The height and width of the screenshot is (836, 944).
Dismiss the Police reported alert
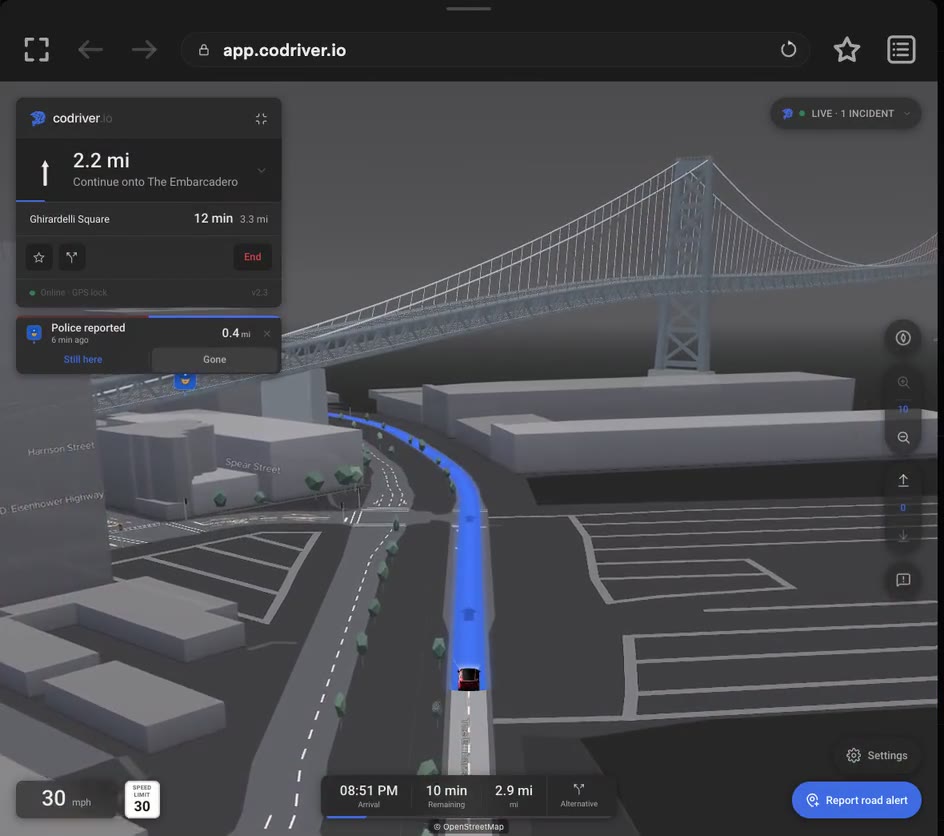click(267, 333)
